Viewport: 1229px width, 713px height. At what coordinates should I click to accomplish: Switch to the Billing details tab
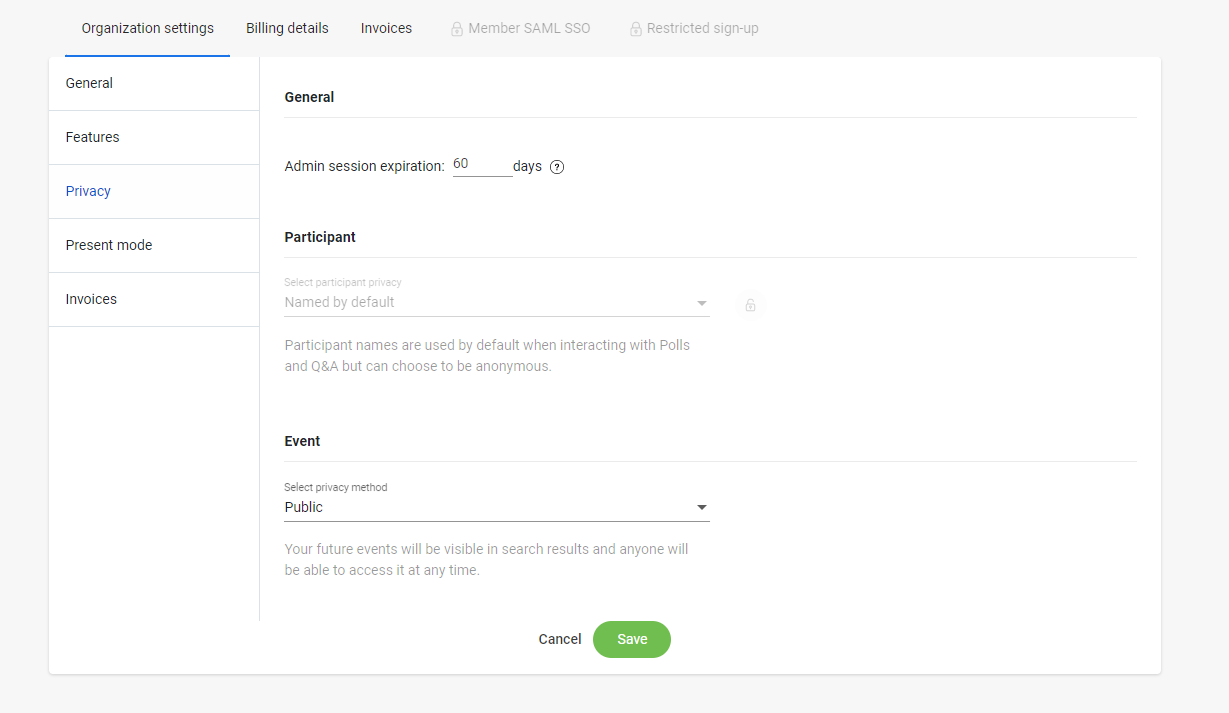click(287, 28)
